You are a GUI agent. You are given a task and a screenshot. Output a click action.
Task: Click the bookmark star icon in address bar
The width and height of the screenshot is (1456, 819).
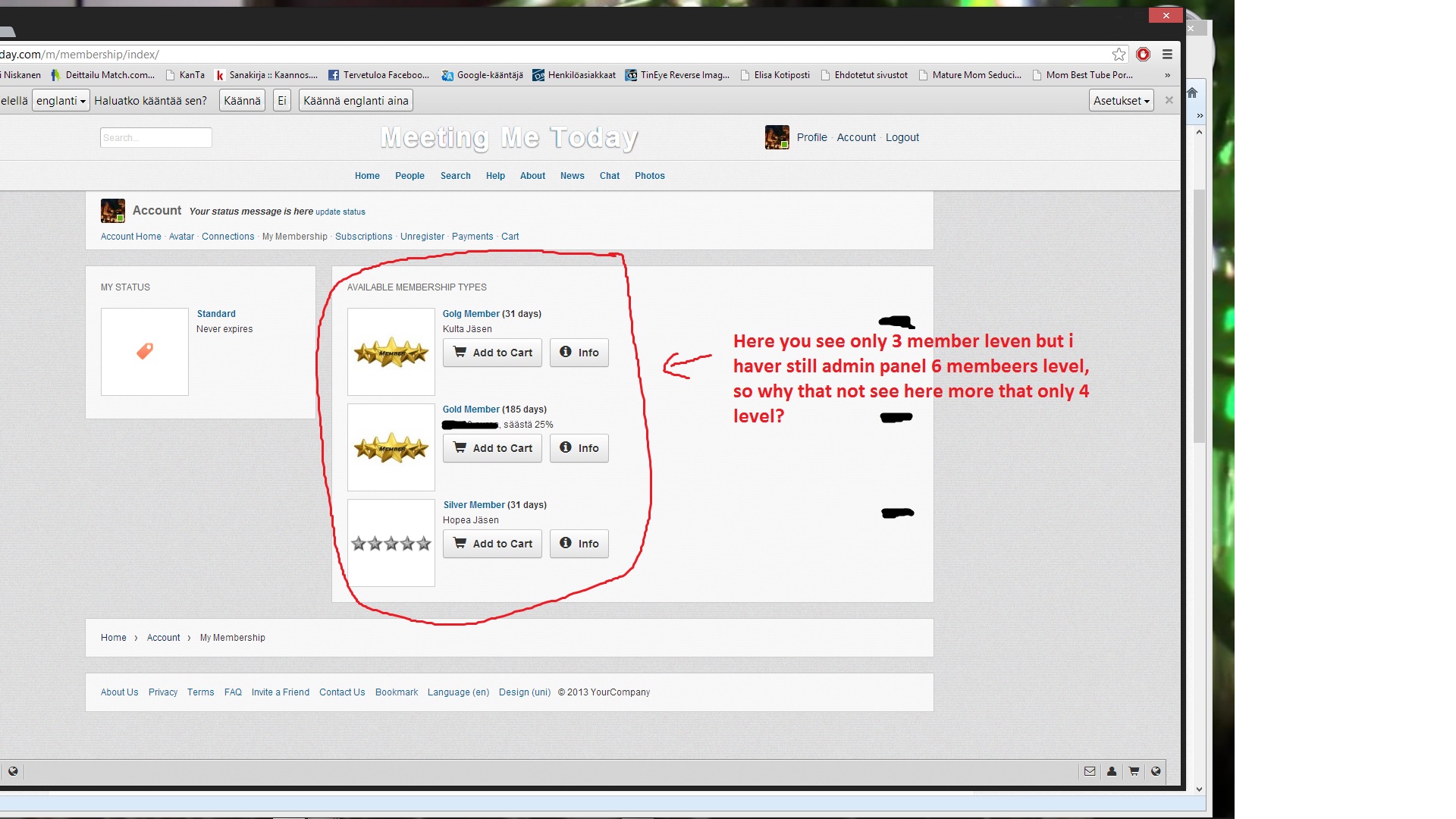point(1119,55)
